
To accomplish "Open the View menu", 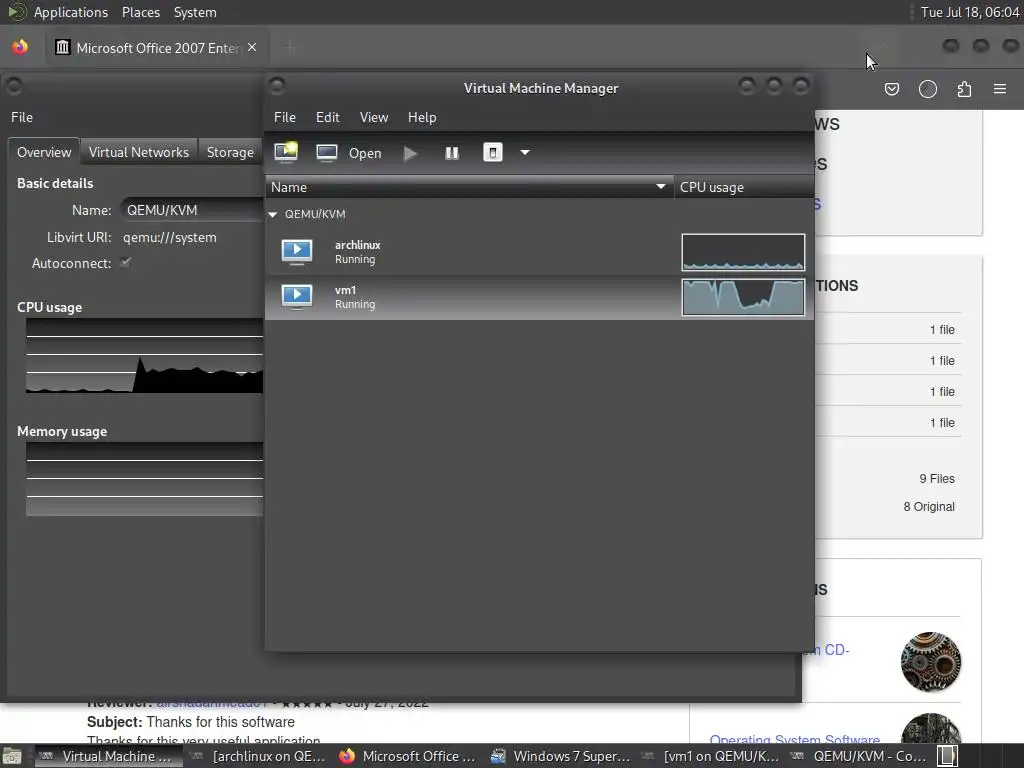I will [374, 118].
